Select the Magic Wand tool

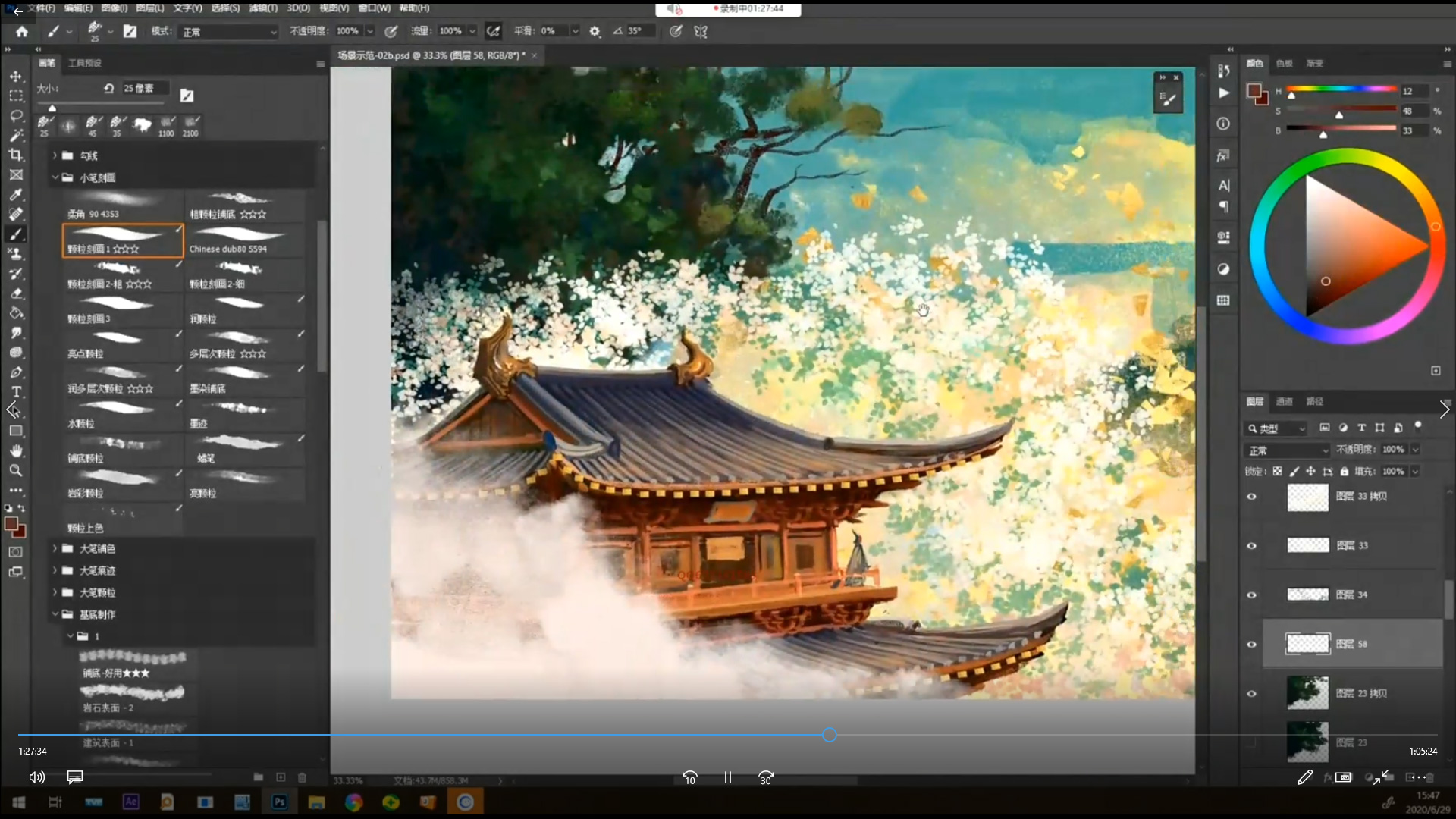coord(15,135)
